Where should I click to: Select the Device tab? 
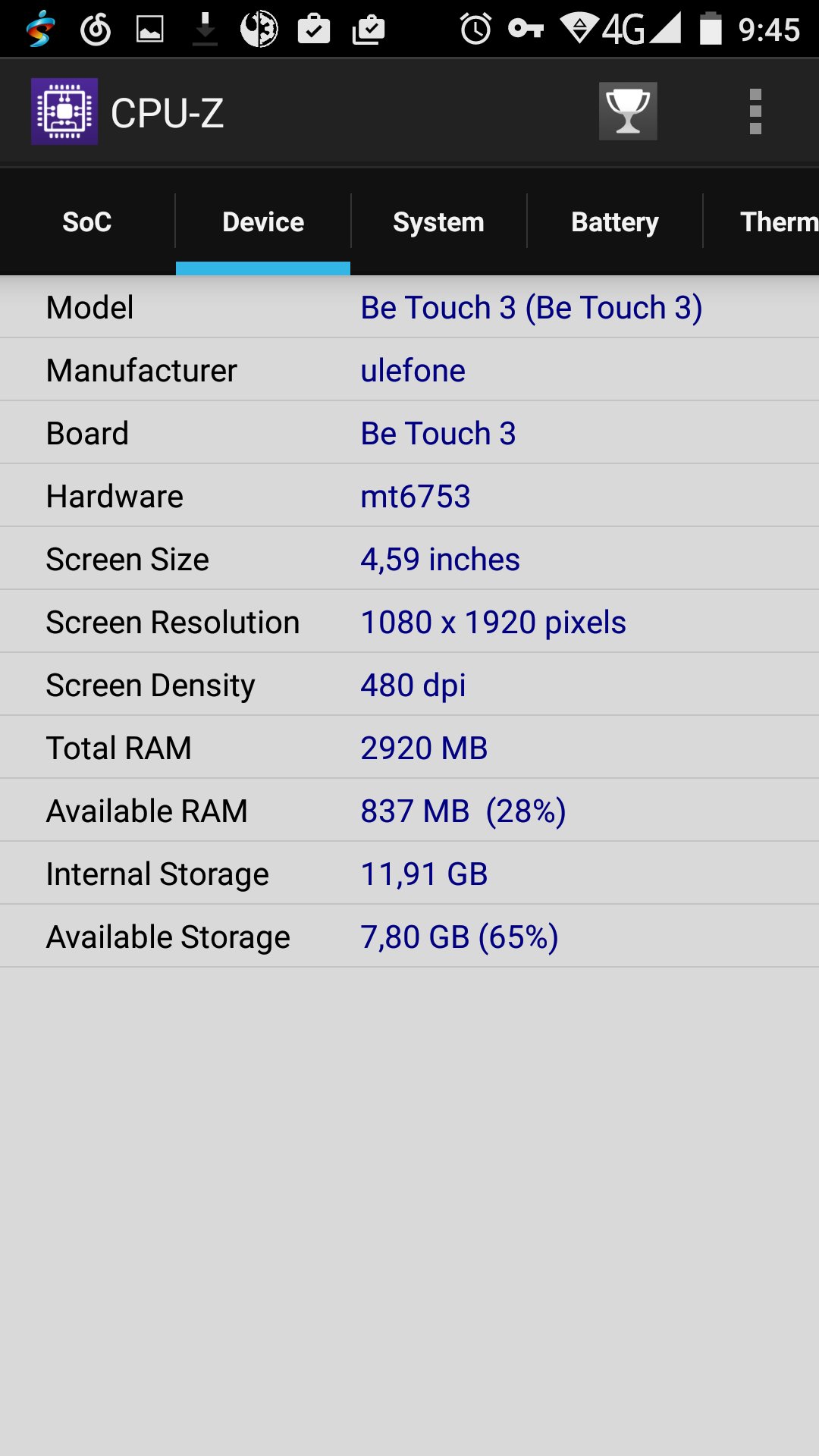tap(263, 221)
